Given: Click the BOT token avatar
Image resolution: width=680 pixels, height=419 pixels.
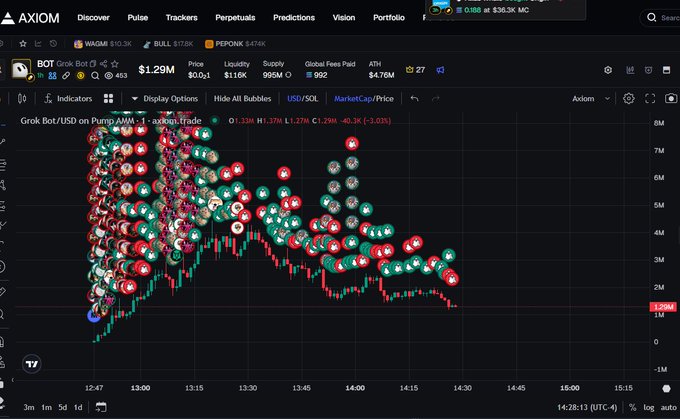Looking at the screenshot, I should coord(21,69).
